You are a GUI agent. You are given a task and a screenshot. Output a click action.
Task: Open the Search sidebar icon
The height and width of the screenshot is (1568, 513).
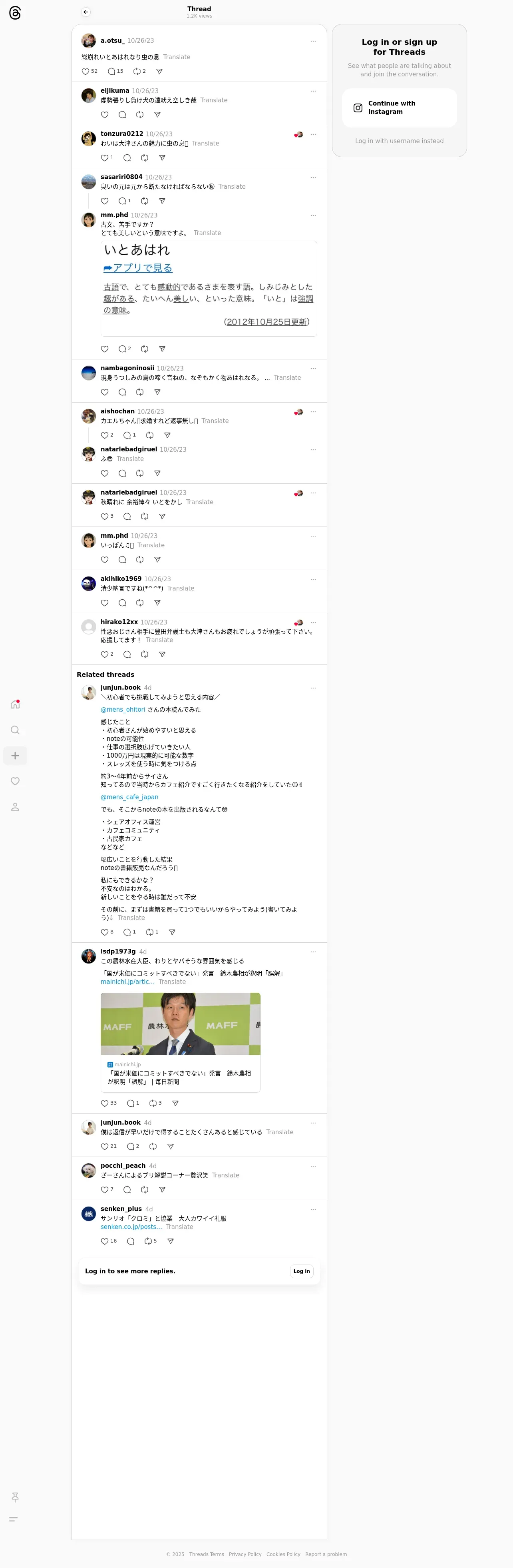pyautogui.click(x=15, y=730)
